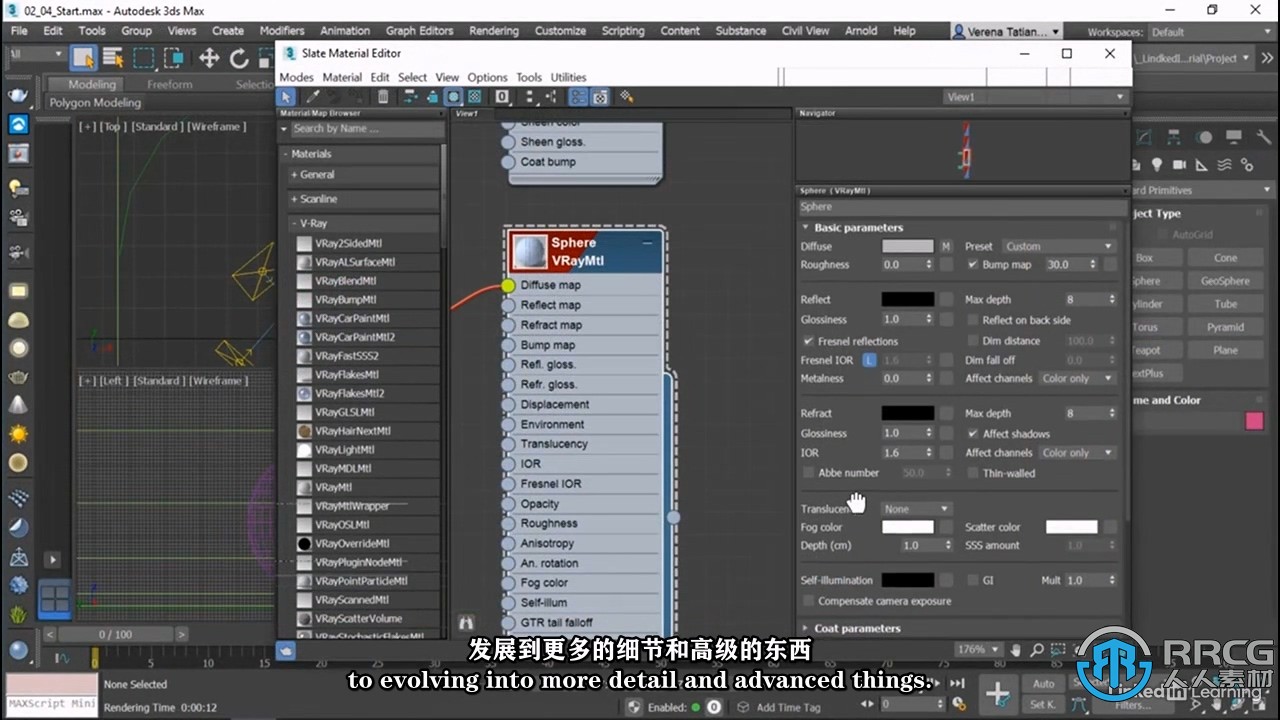
Task: Click the Select and Move tool
Action: (x=209, y=58)
